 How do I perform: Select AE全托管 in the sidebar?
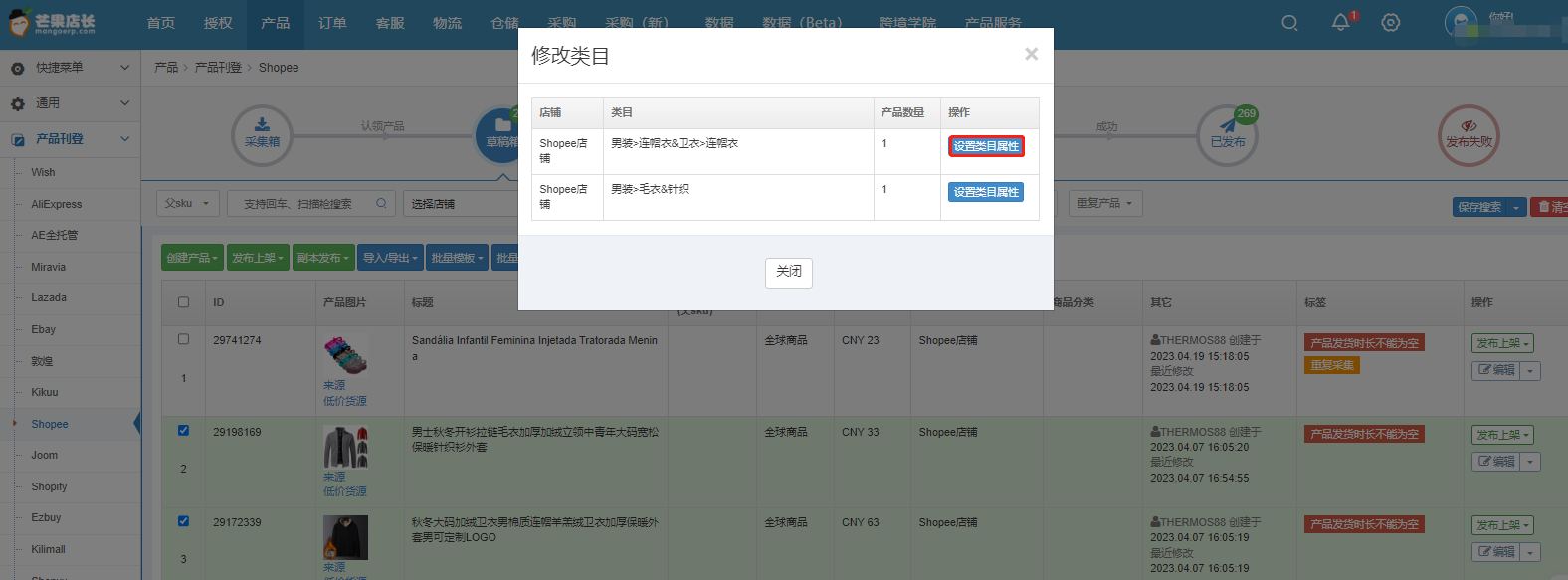point(54,235)
